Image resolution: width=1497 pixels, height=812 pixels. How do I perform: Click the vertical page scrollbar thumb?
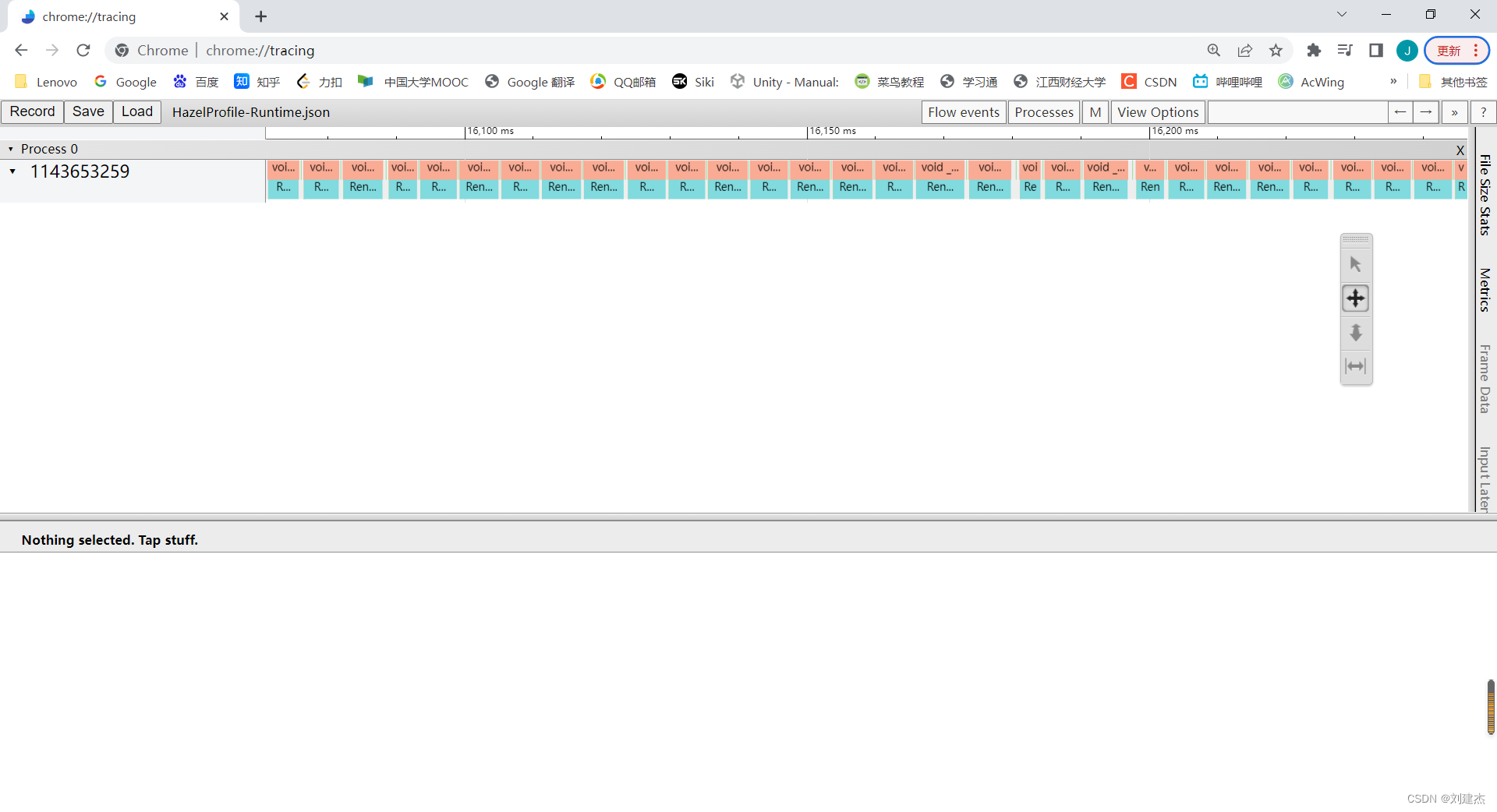(x=1491, y=707)
